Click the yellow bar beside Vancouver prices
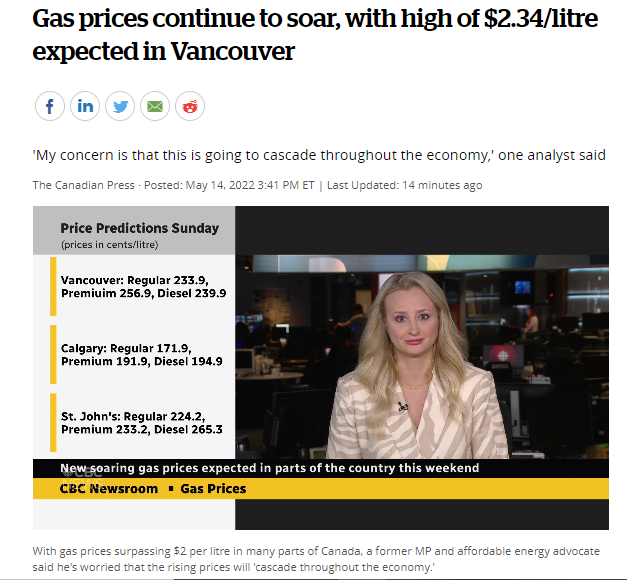This screenshot has height=580, width=627. [x=53, y=287]
